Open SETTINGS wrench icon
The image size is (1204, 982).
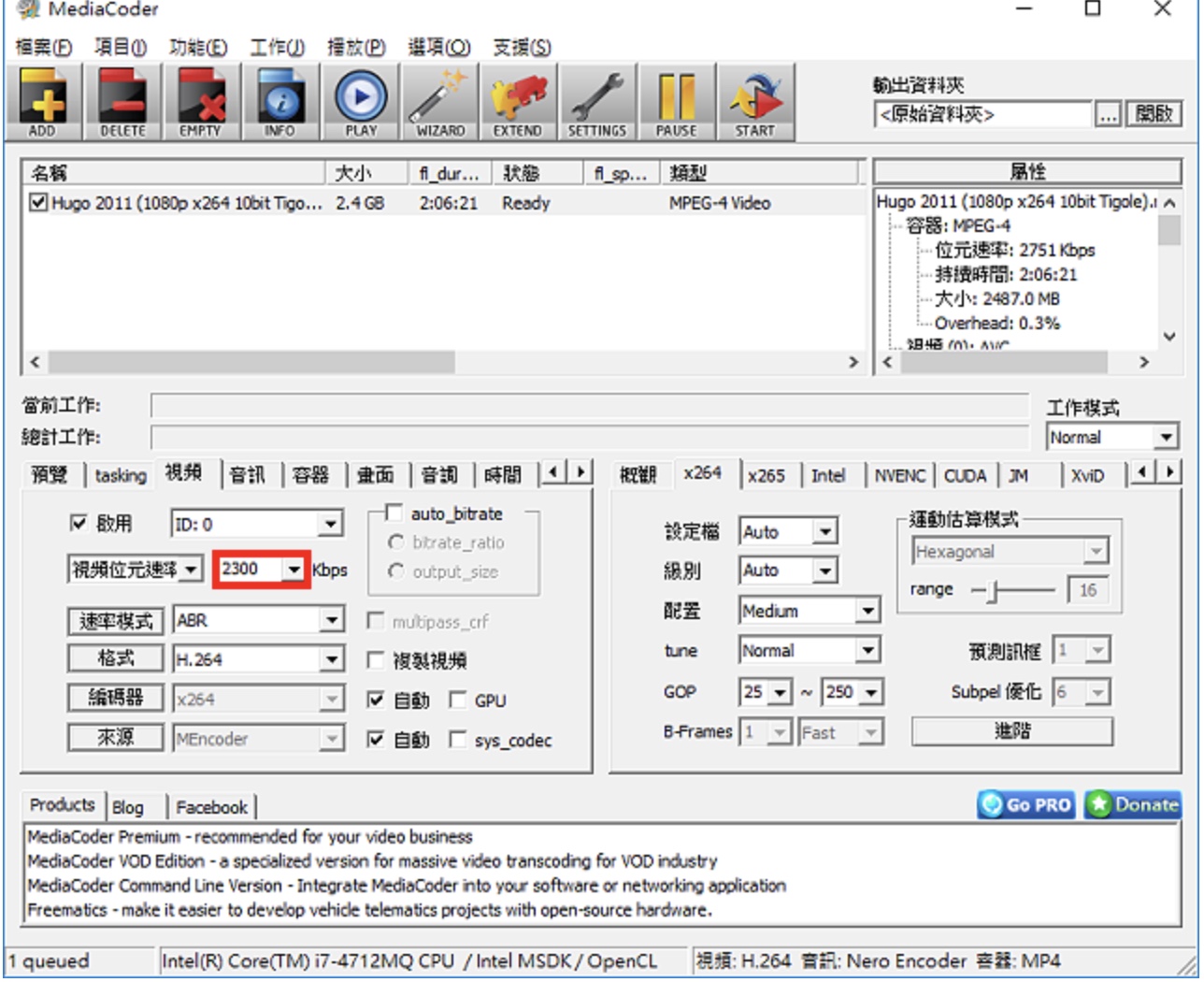597,102
